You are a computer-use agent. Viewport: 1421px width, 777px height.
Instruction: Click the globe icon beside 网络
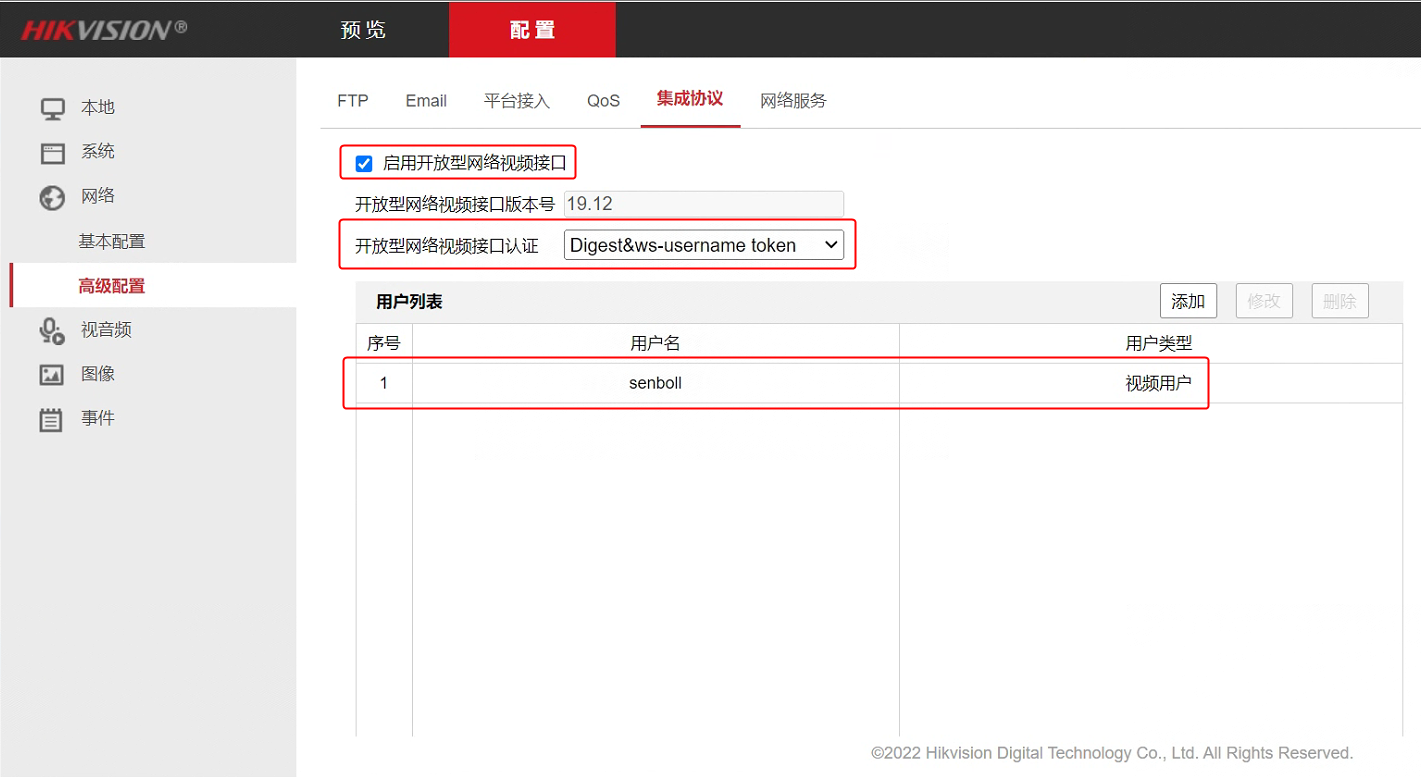tap(52, 197)
